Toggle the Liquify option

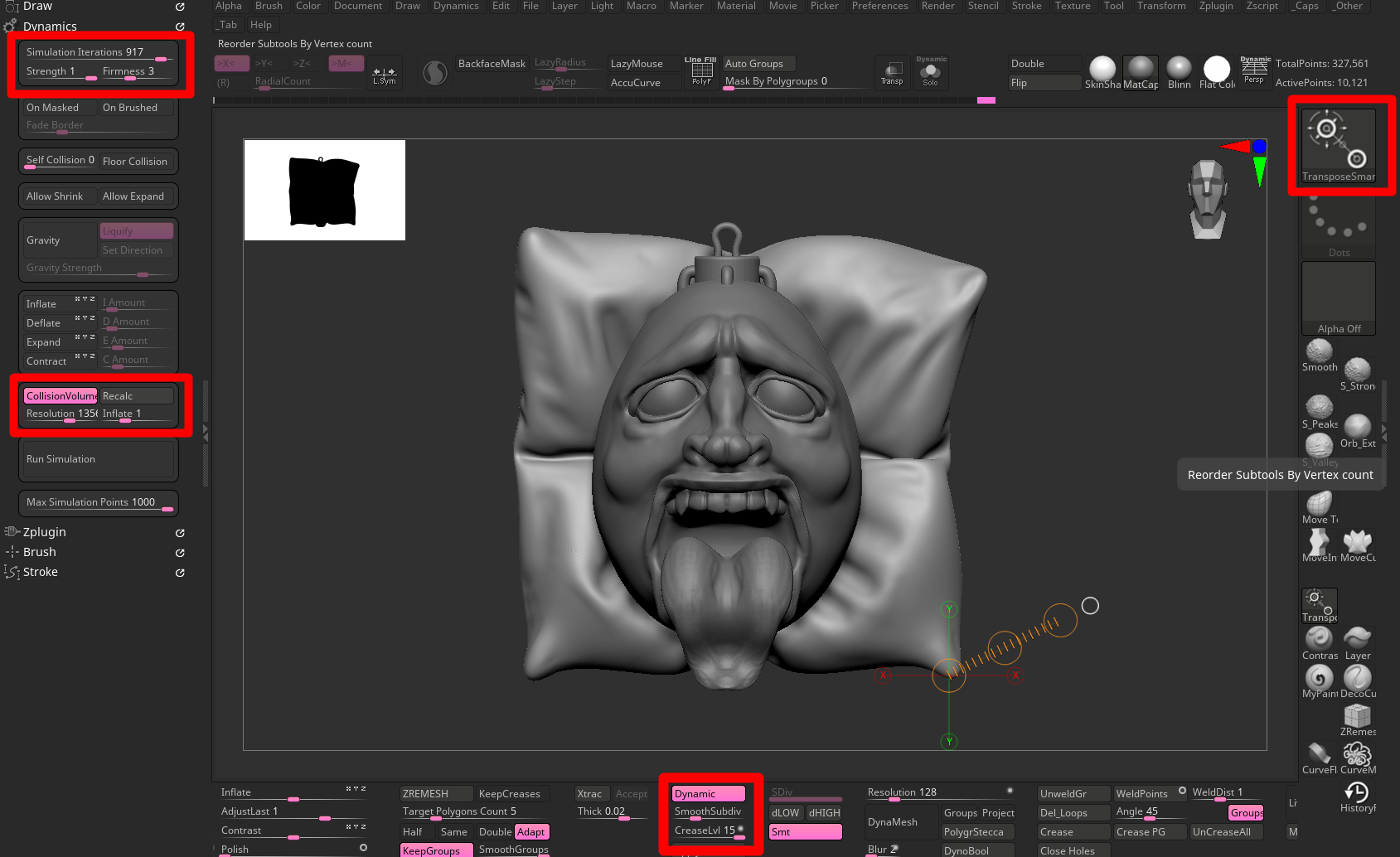pyautogui.click(x=137, y=231)
